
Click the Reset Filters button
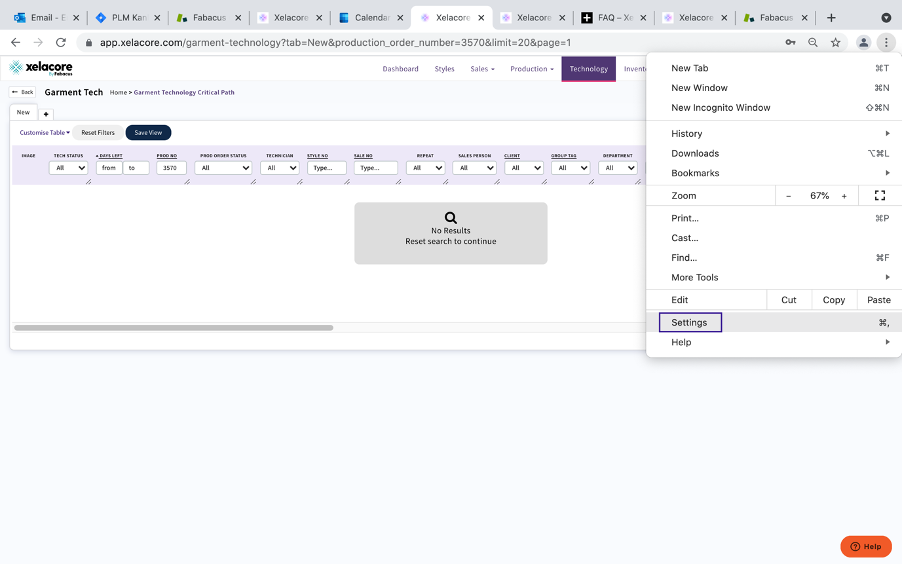pos(98,132)
